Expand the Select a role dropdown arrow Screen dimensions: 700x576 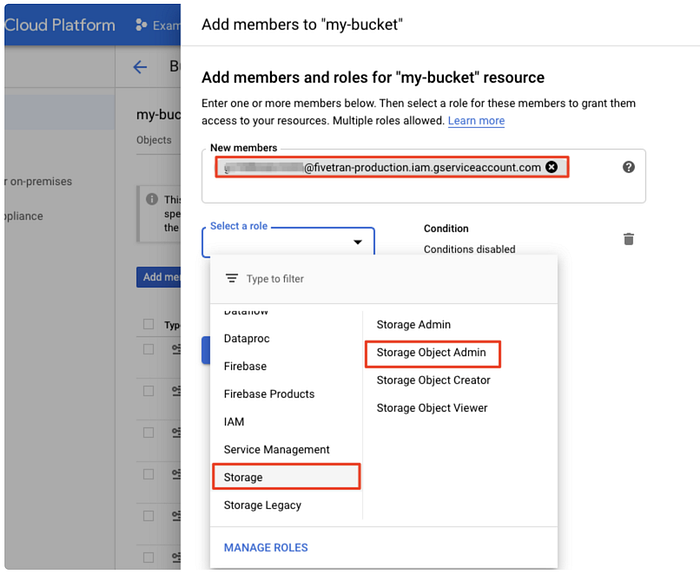click(x=358, y=242)
